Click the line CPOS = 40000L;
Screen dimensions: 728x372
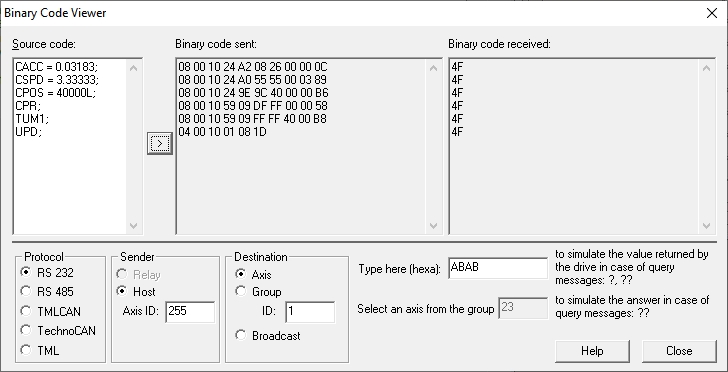pyautogui.click(x=55, y=93)
